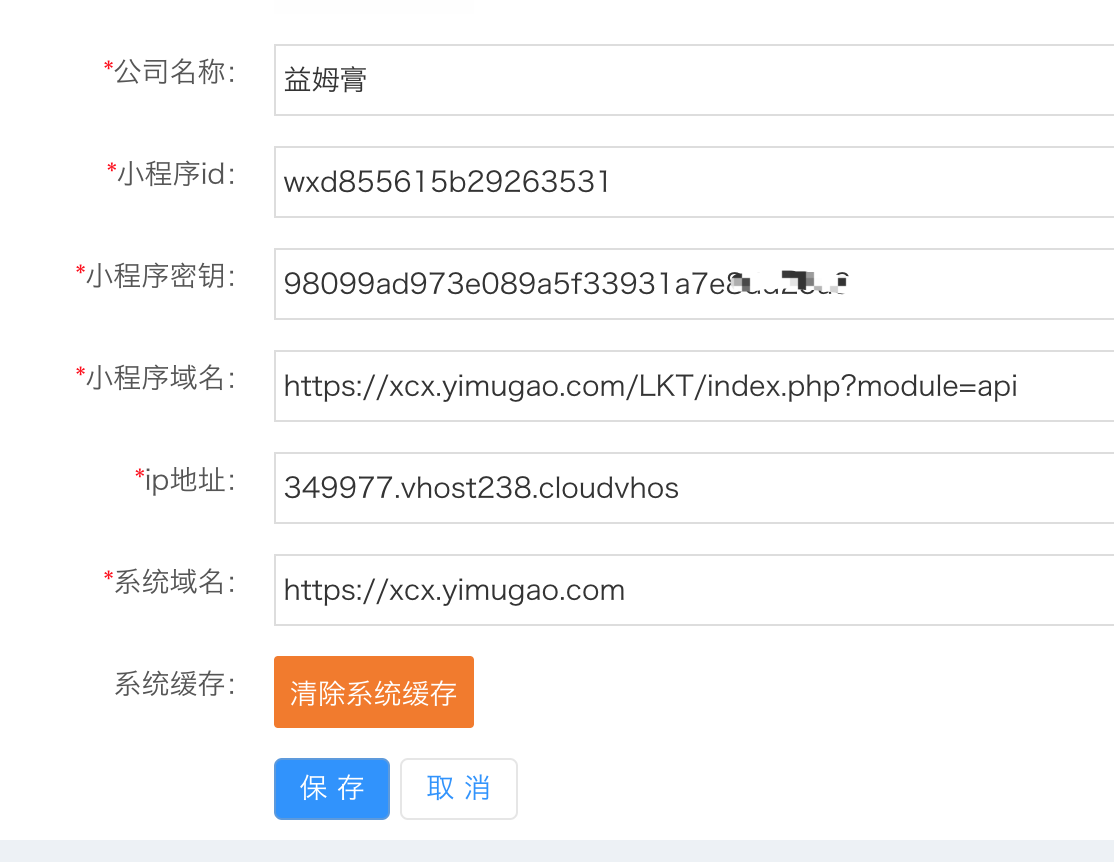
Task: Focus the ip地址 input field
Action: click(x=694, y=487)
